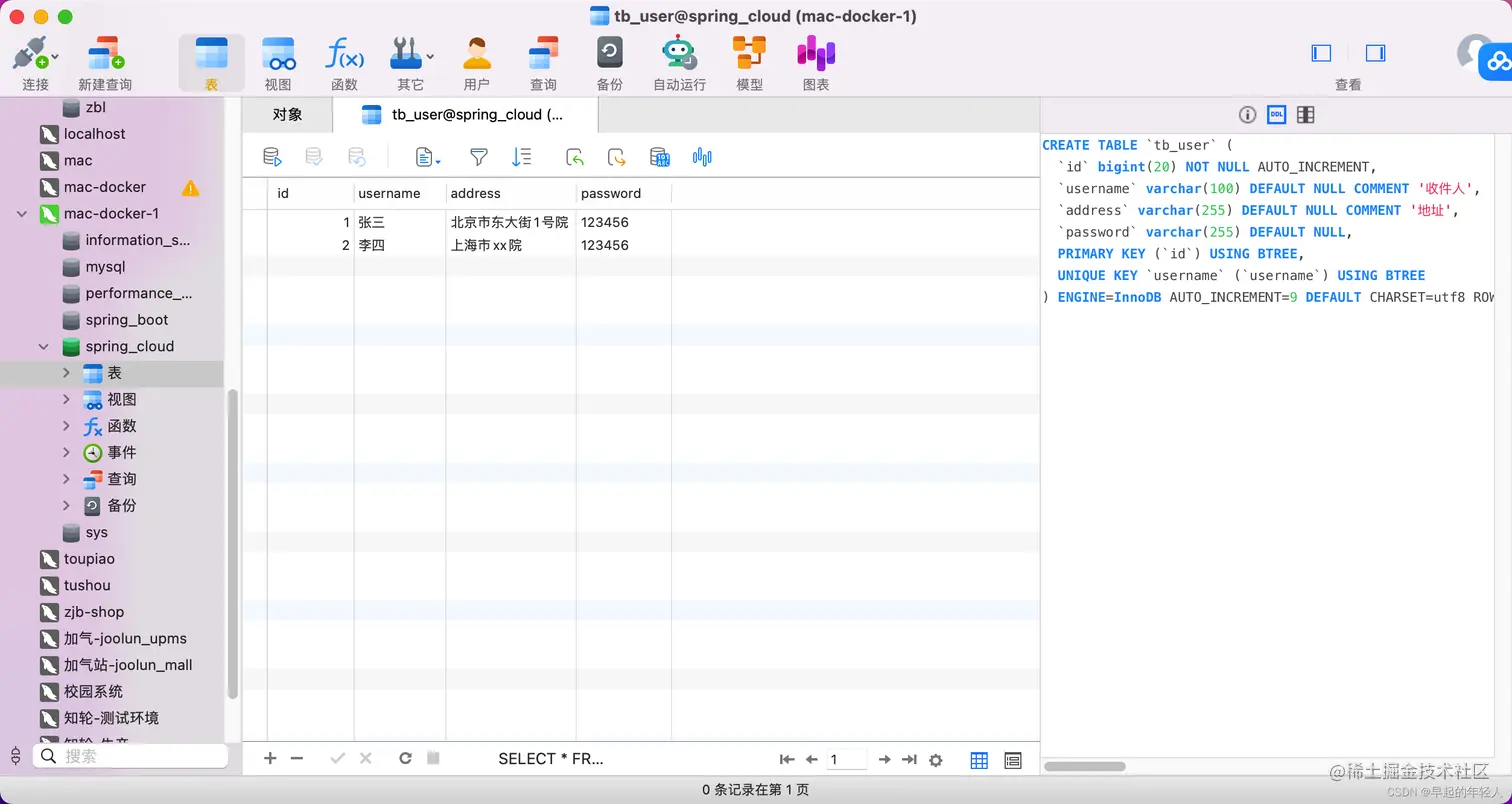Add a record with the plus icon

point(270,759)
